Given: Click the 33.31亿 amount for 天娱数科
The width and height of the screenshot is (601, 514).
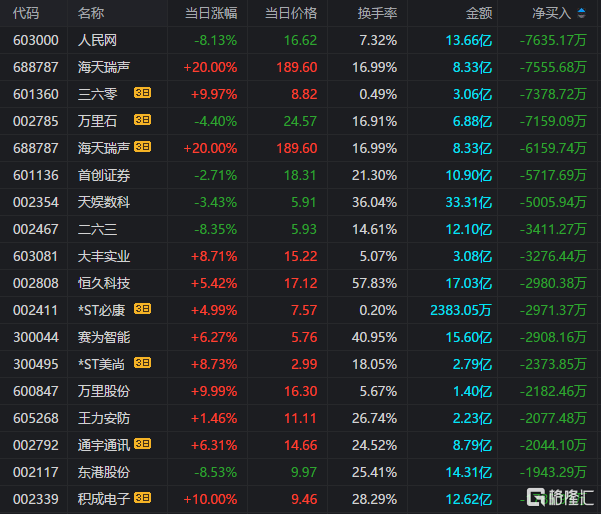Looking at the screenshot, I should [469, 202].
